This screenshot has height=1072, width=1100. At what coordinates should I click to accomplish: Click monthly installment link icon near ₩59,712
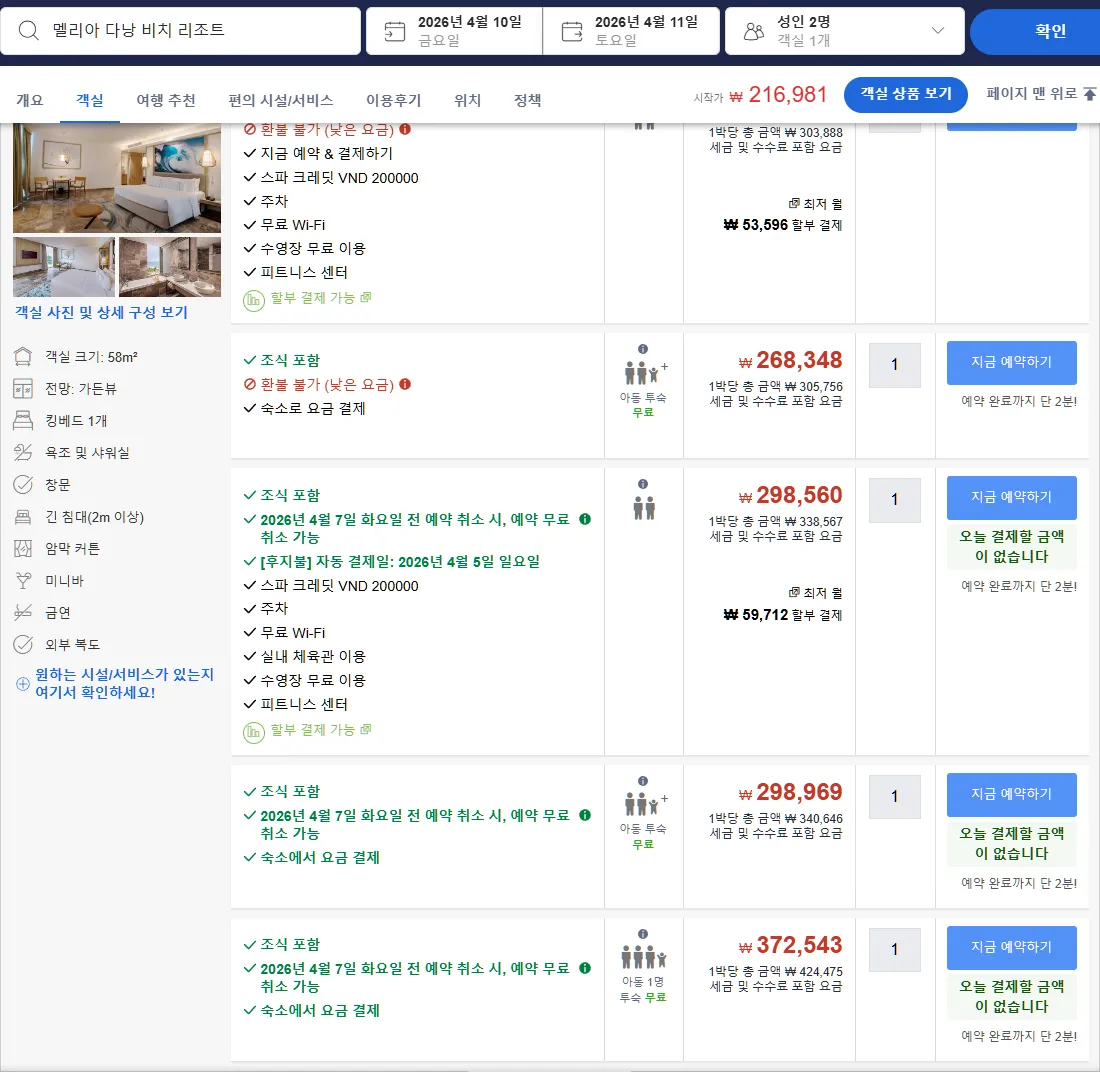point(794,593)
